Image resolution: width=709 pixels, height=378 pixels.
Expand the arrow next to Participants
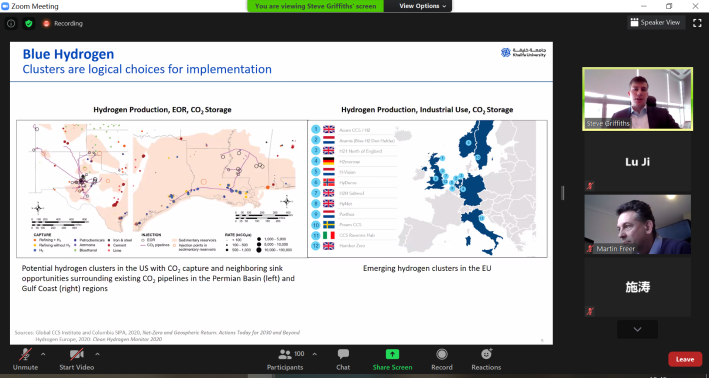point(315,354)
